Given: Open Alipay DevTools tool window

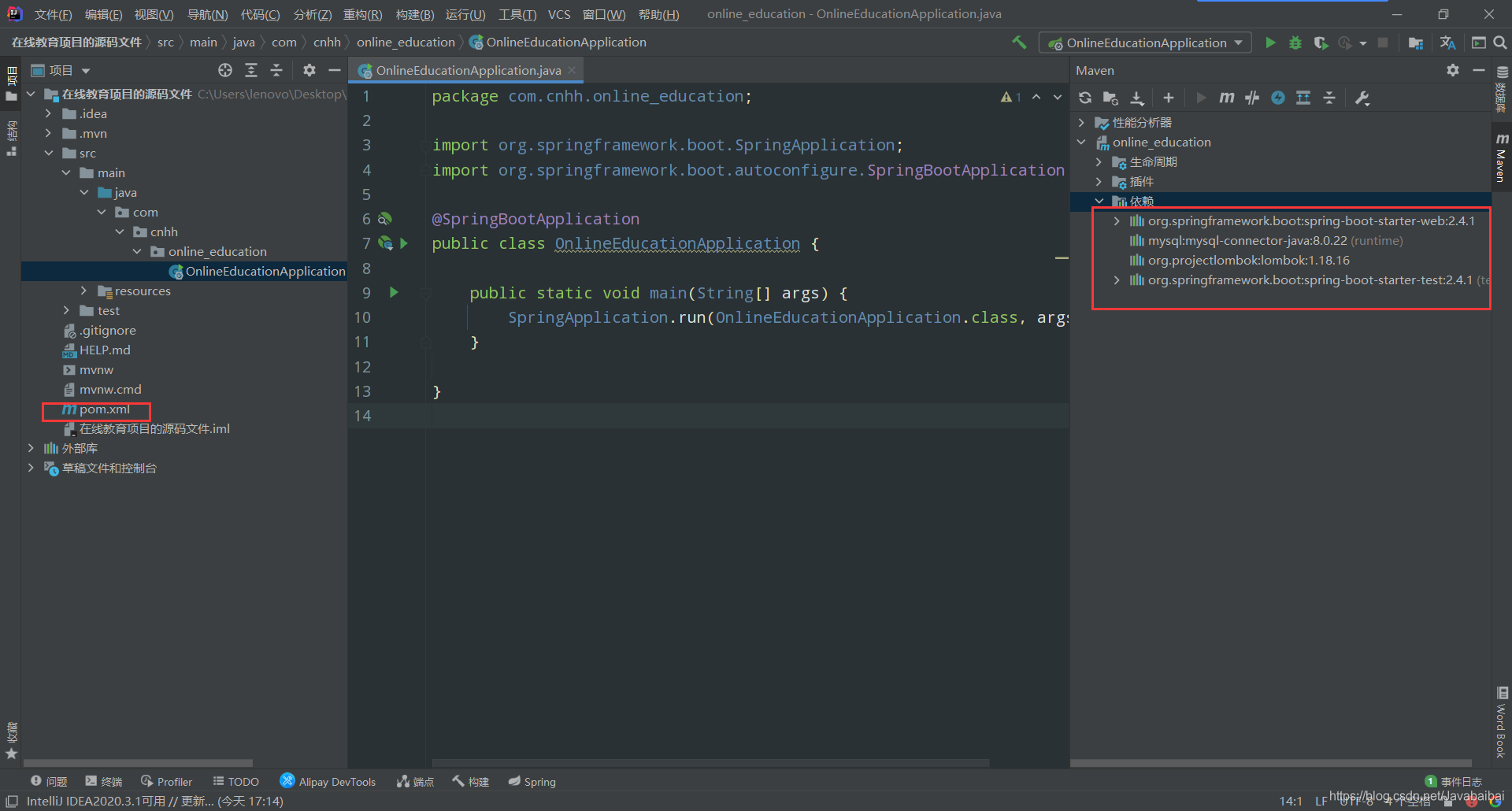Looking at the screenshot, I should pyautogui.click(x=328, y=781).
